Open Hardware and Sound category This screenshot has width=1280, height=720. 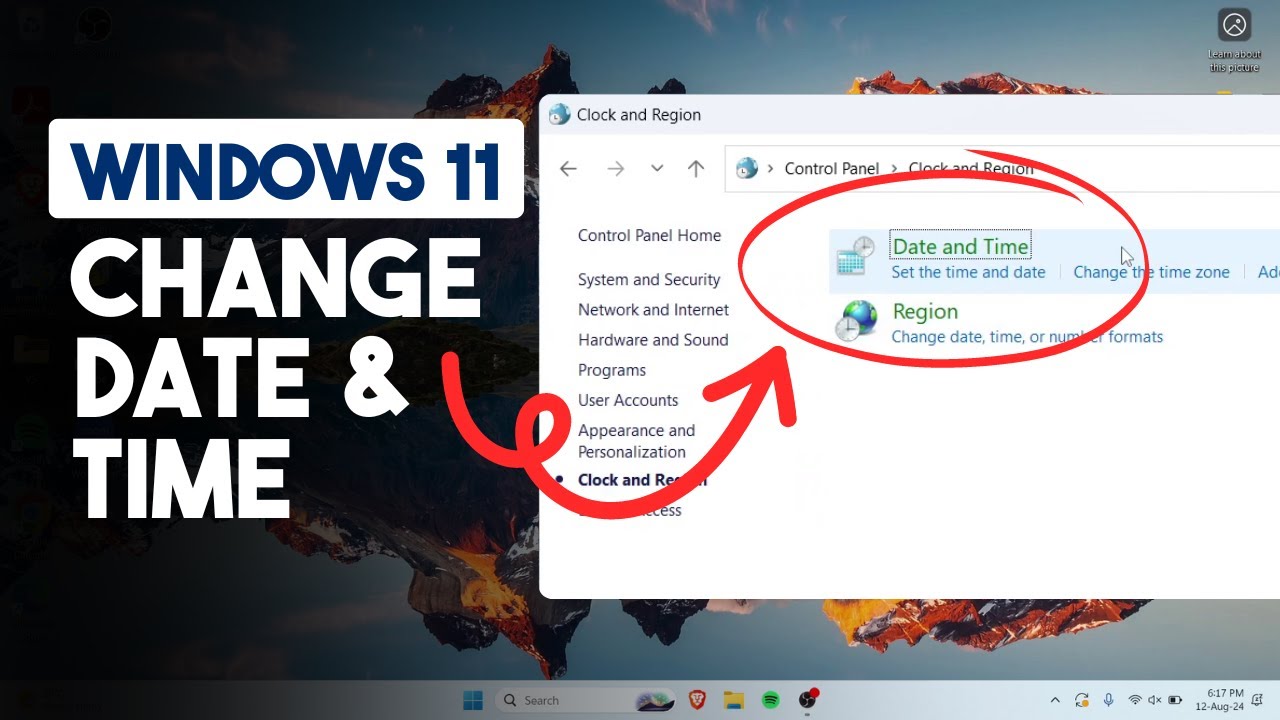coord(653,340)
